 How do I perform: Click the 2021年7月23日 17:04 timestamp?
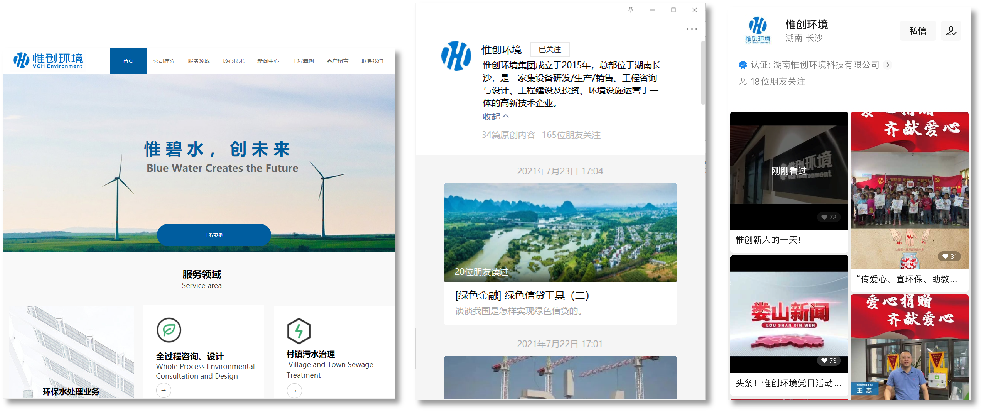pos(561,170)
